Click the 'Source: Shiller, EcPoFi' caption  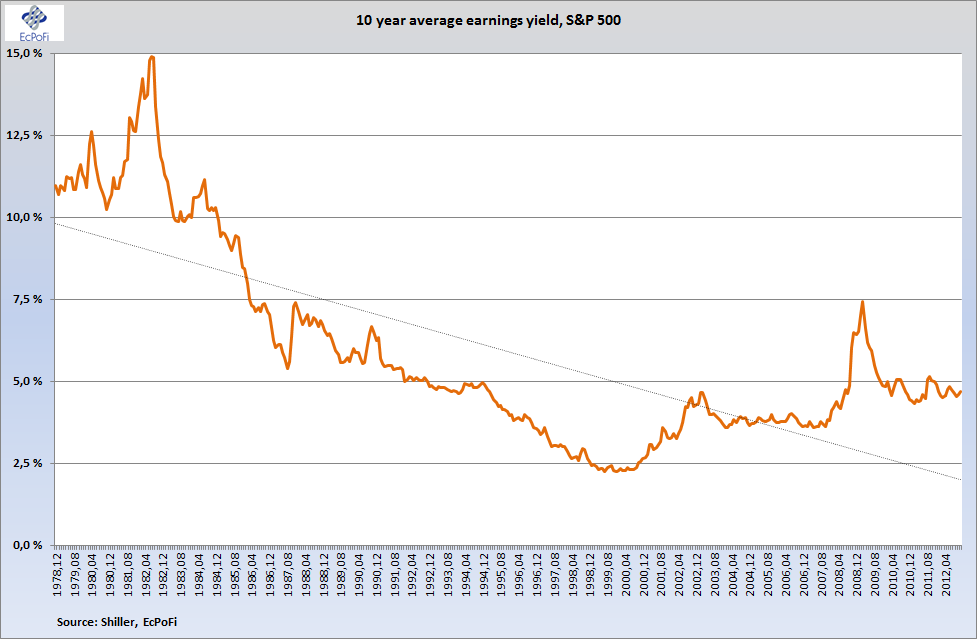coord(117,622)
